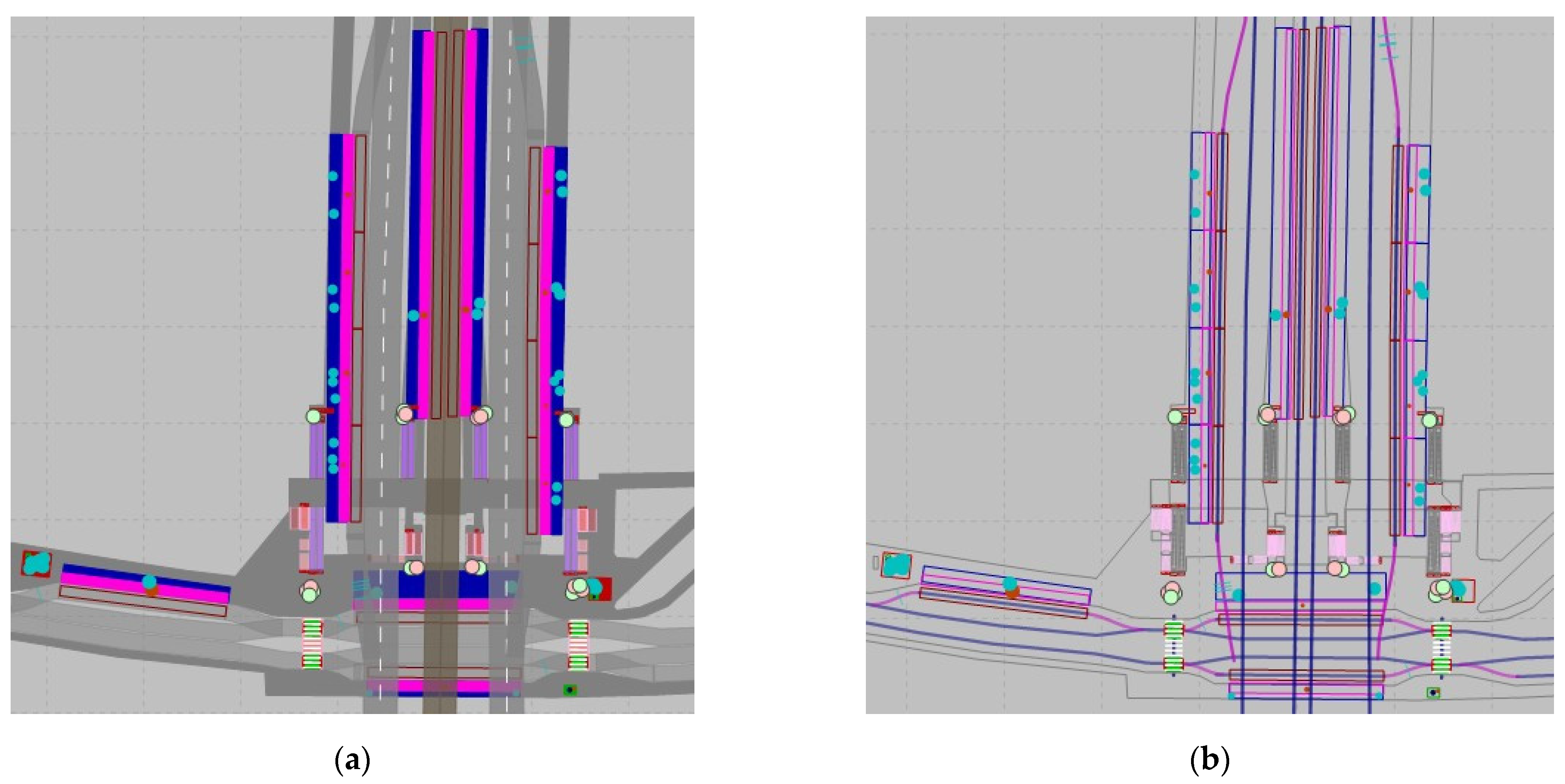Click cyan dot on diagonal platform, panel (b)

click(1010, 583)
